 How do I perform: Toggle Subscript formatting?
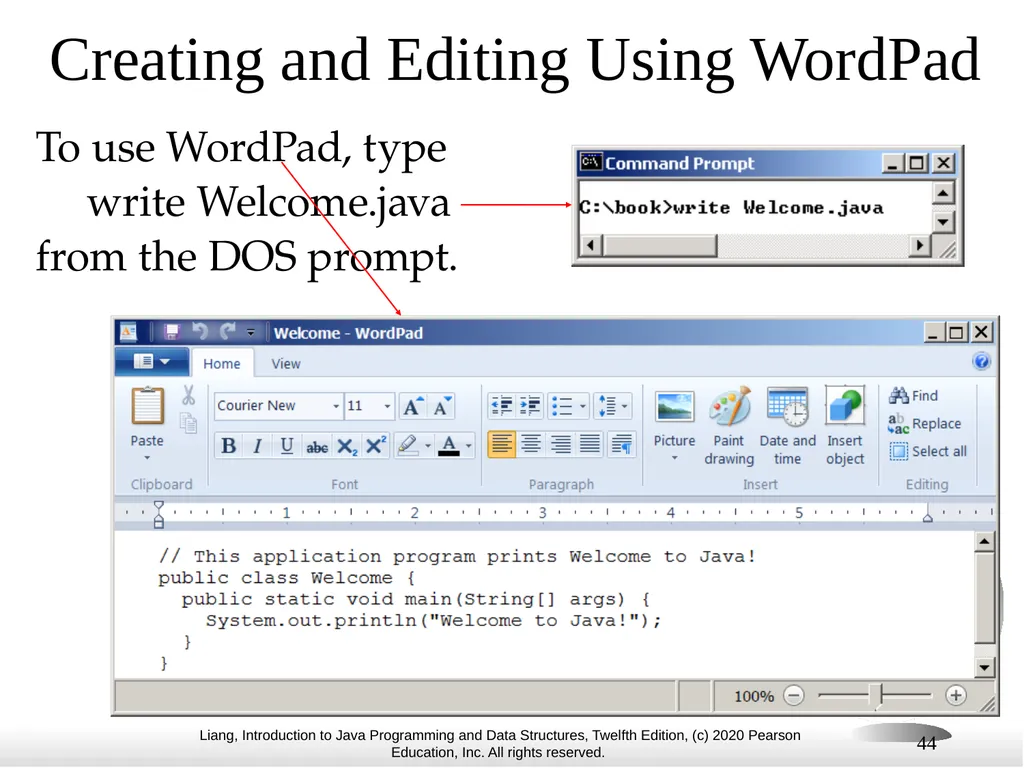[x=347, y=446]
